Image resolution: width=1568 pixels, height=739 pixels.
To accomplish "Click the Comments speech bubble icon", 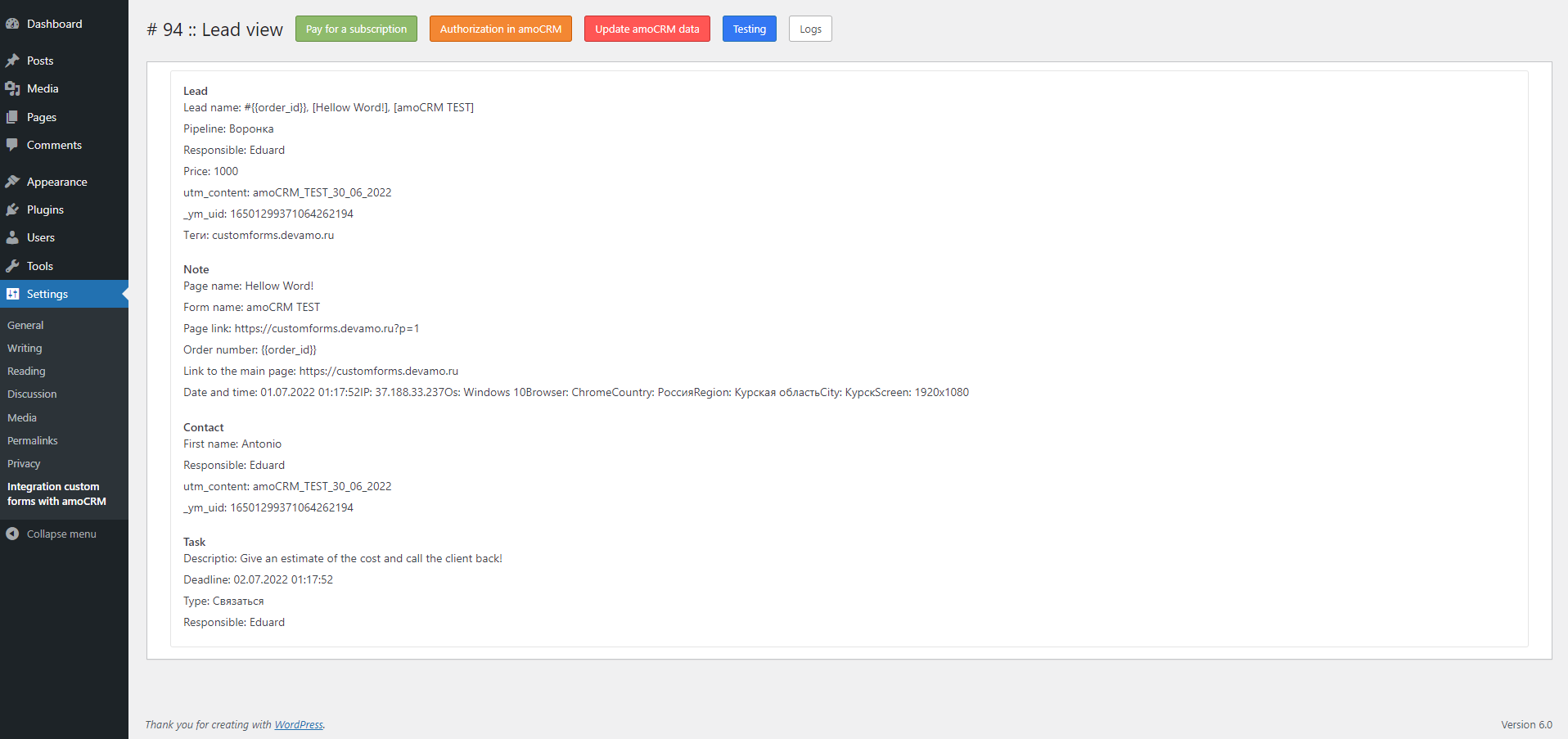I will [12, 145].
